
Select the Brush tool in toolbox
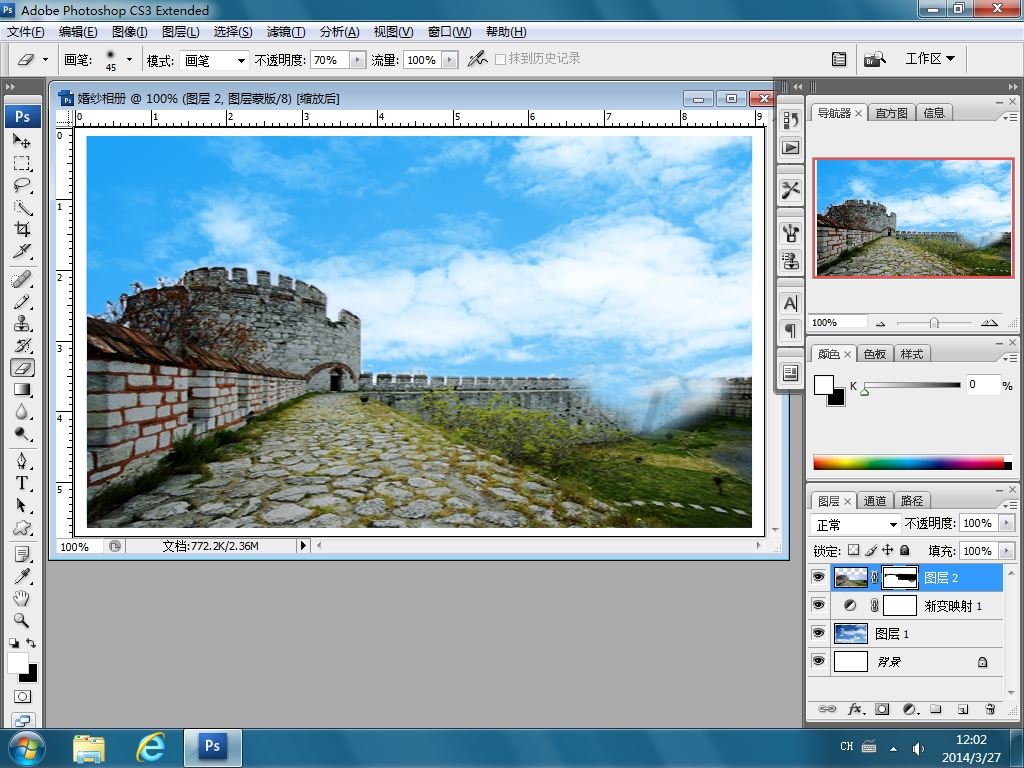point(22,302)
